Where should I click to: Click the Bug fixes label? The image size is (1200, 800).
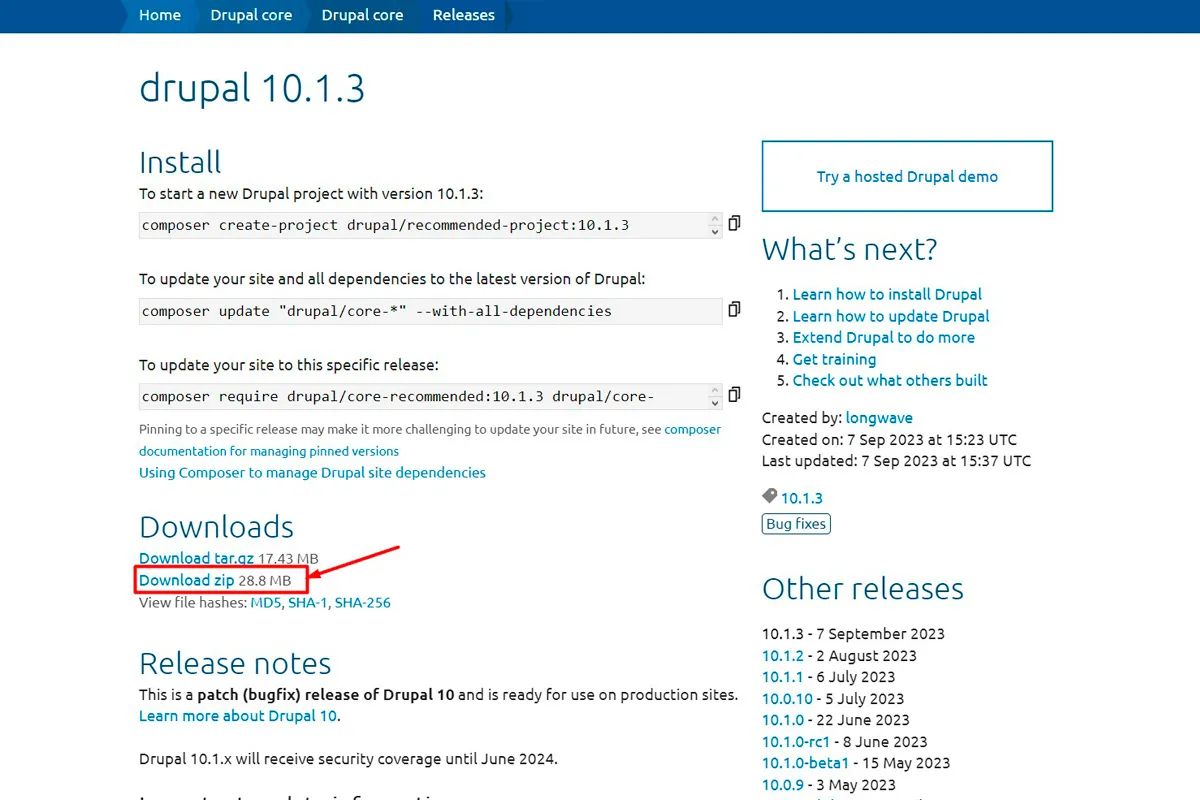pos(796,524)
